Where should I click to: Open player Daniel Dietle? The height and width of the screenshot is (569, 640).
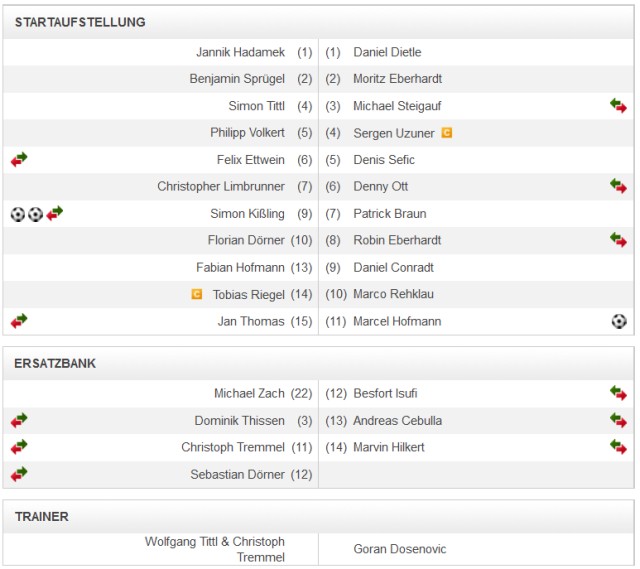pos(387,52)
